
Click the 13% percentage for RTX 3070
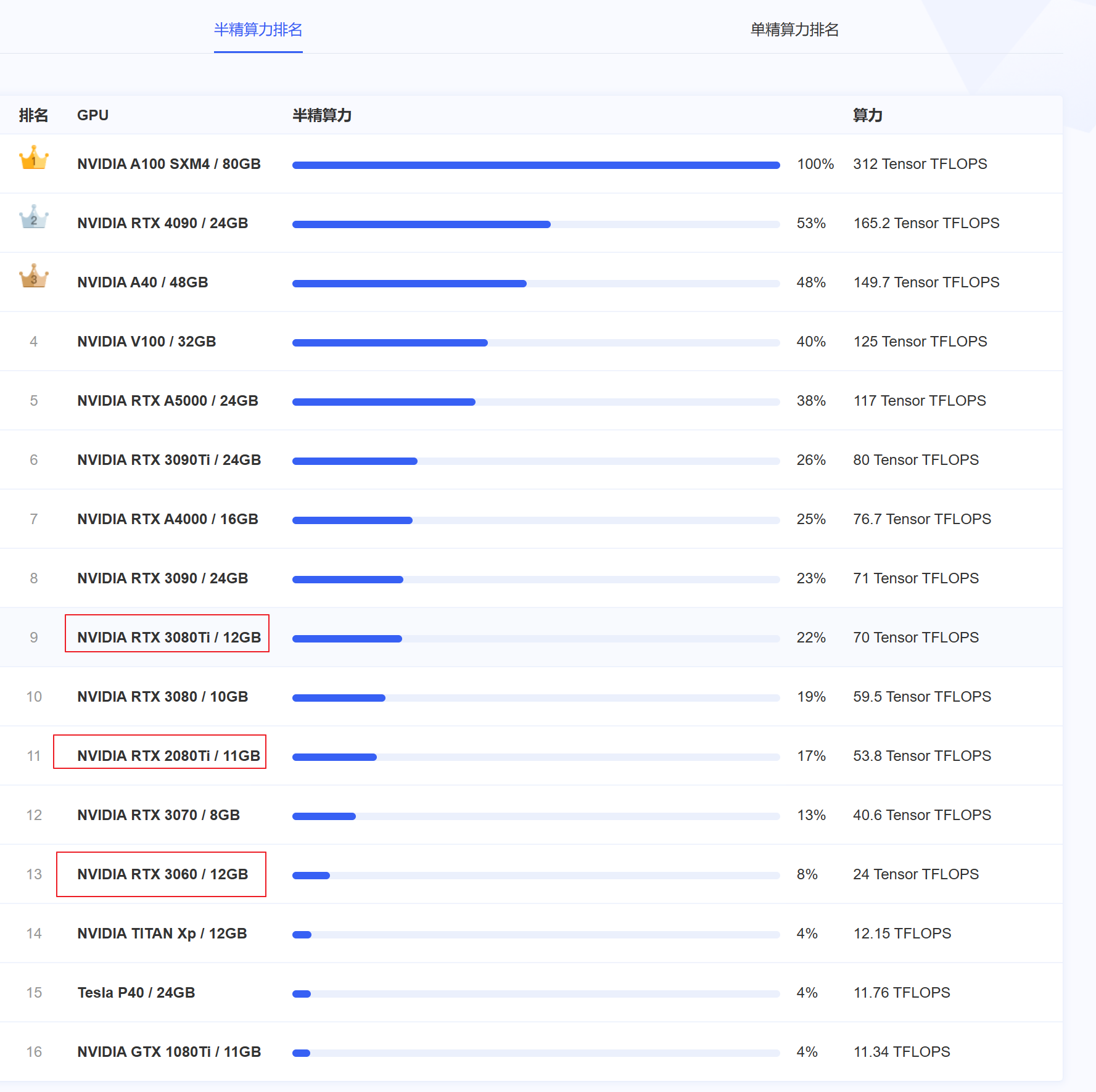pyautogui.click(x=811, y=815)
